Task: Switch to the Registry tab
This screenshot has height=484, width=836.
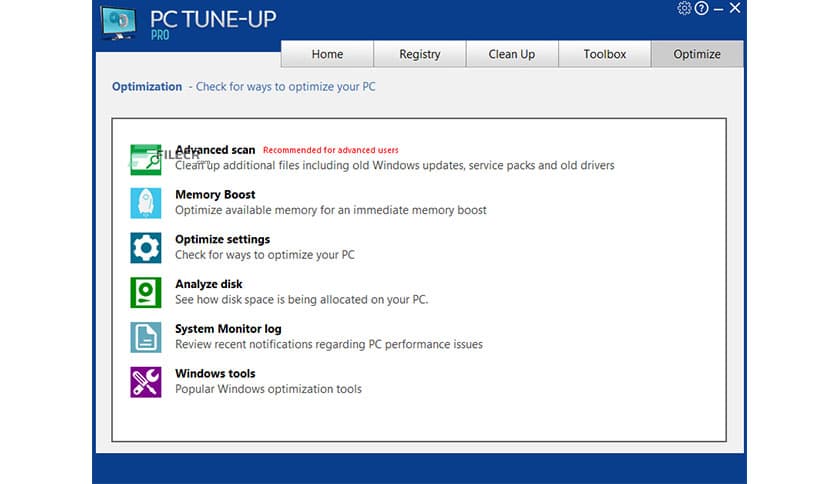Action: [x=420, y=54]
